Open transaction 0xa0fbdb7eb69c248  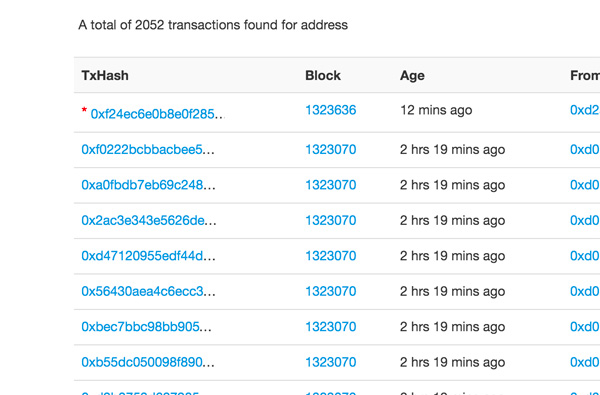pyautogui.click(x=142, y=185)
